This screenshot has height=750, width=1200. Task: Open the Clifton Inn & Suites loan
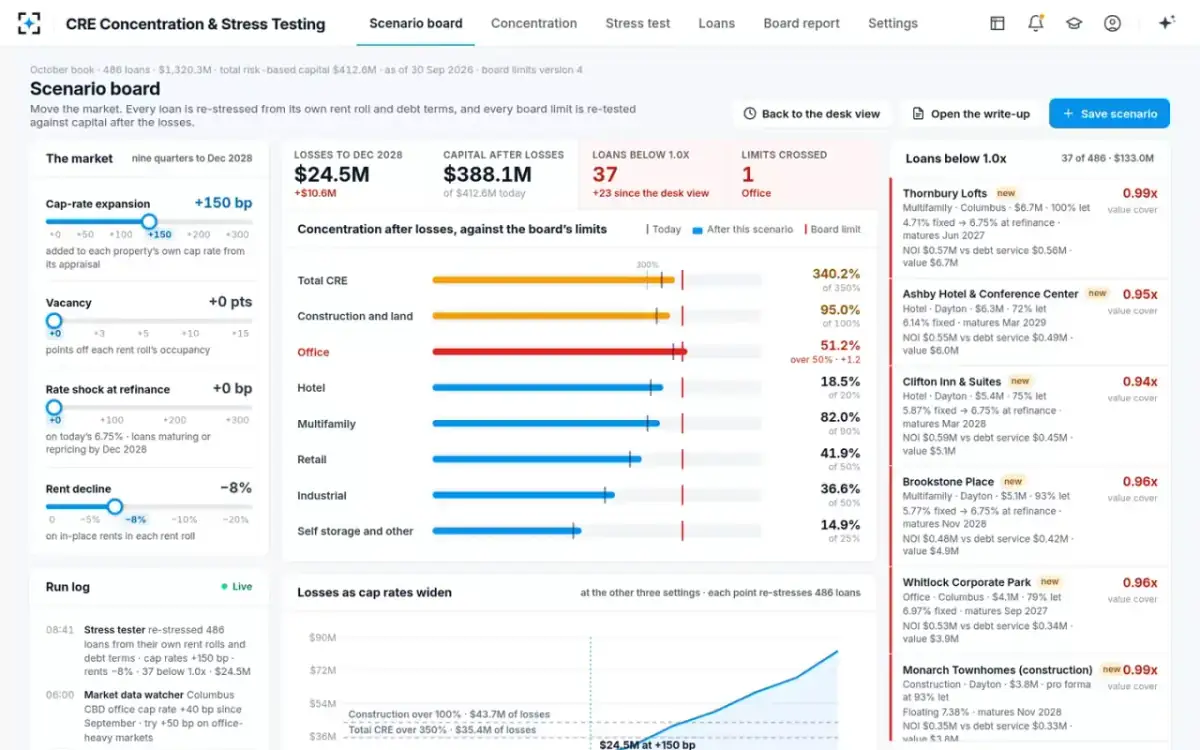point(1029,416)
